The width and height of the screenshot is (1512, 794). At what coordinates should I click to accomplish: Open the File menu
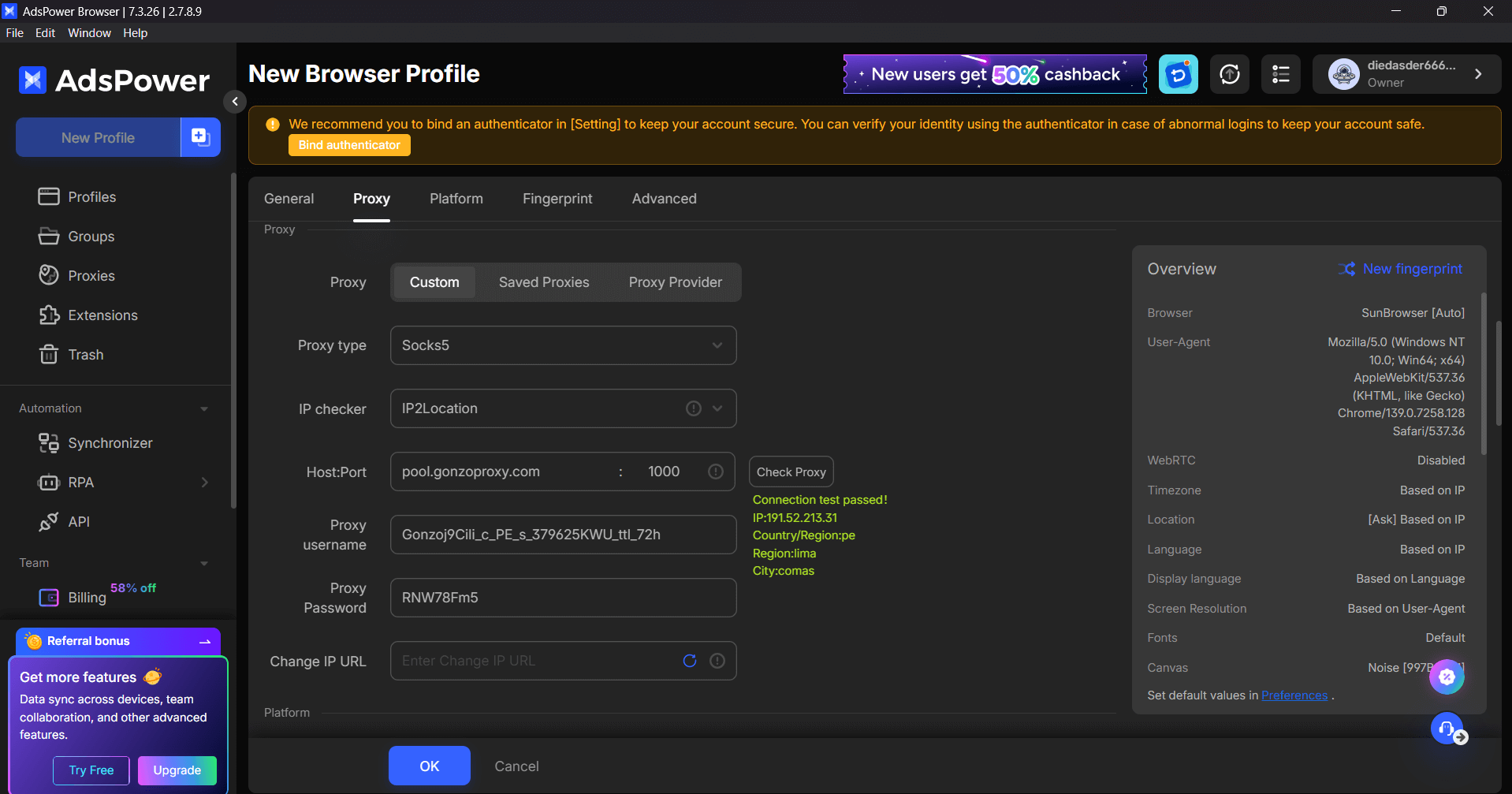15,33
